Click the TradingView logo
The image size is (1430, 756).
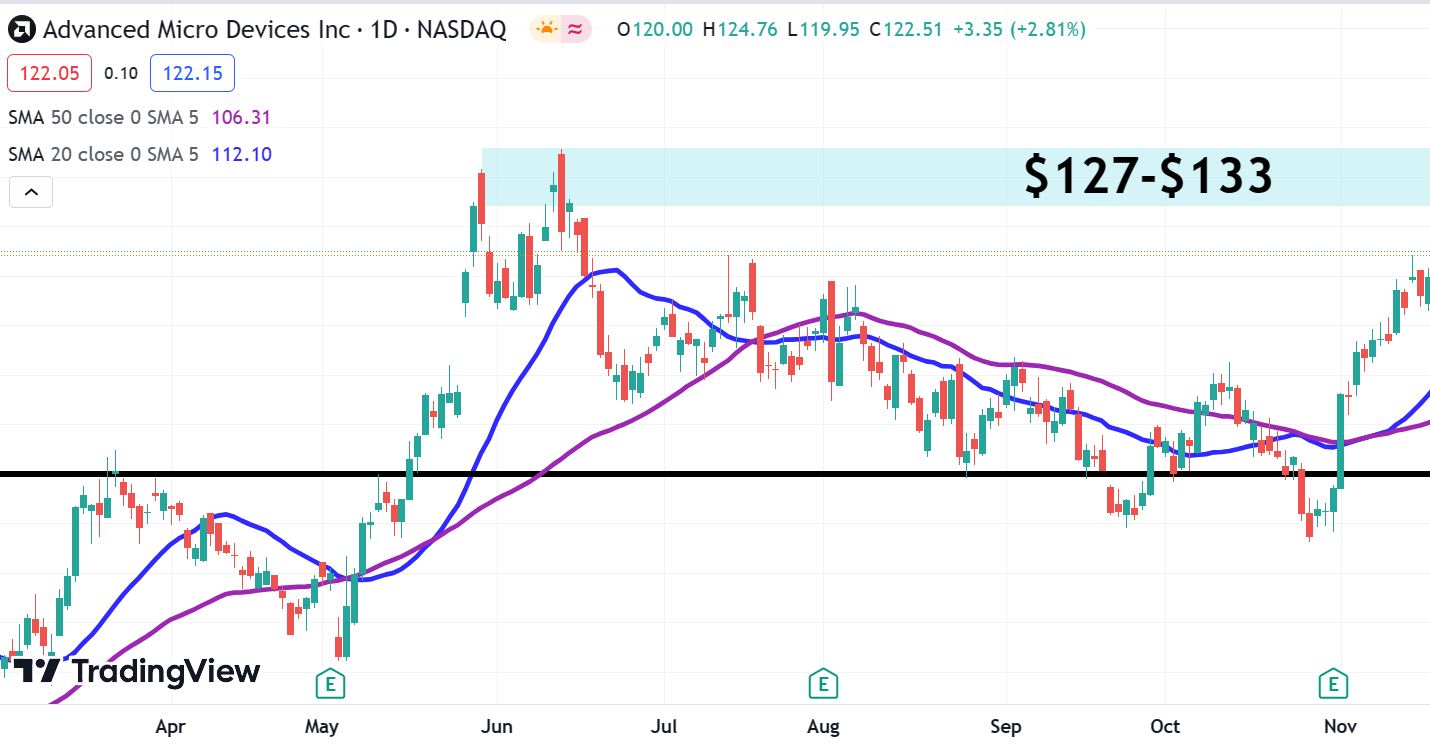[x=137, y=671]
